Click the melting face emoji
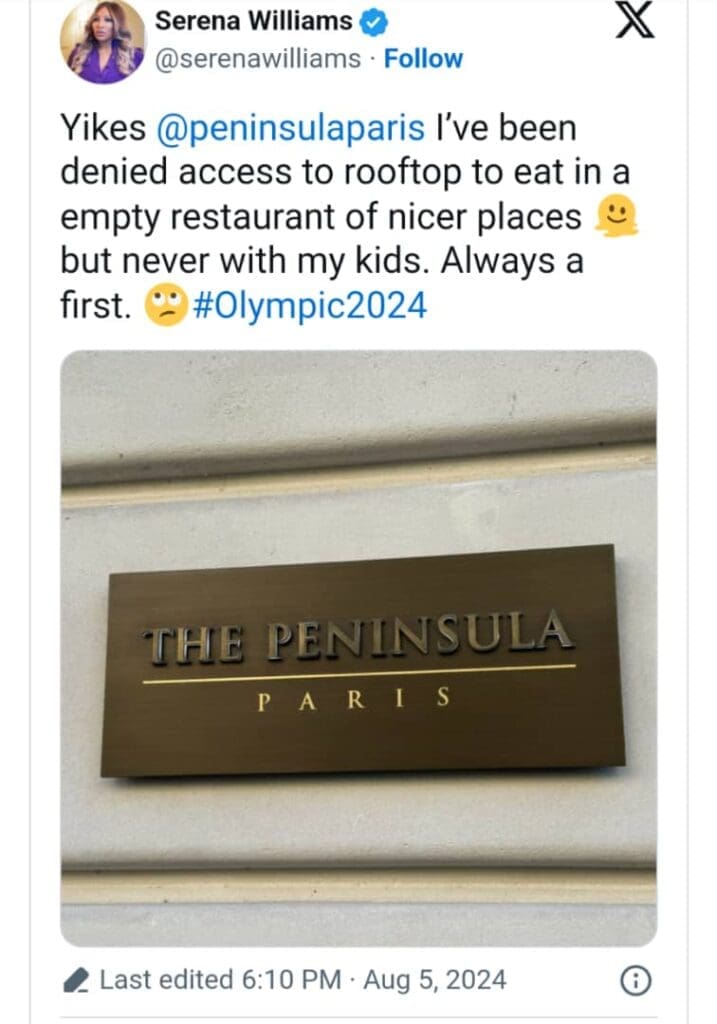The height and width of the screenshot is (1024, 717). pos(616,215)
